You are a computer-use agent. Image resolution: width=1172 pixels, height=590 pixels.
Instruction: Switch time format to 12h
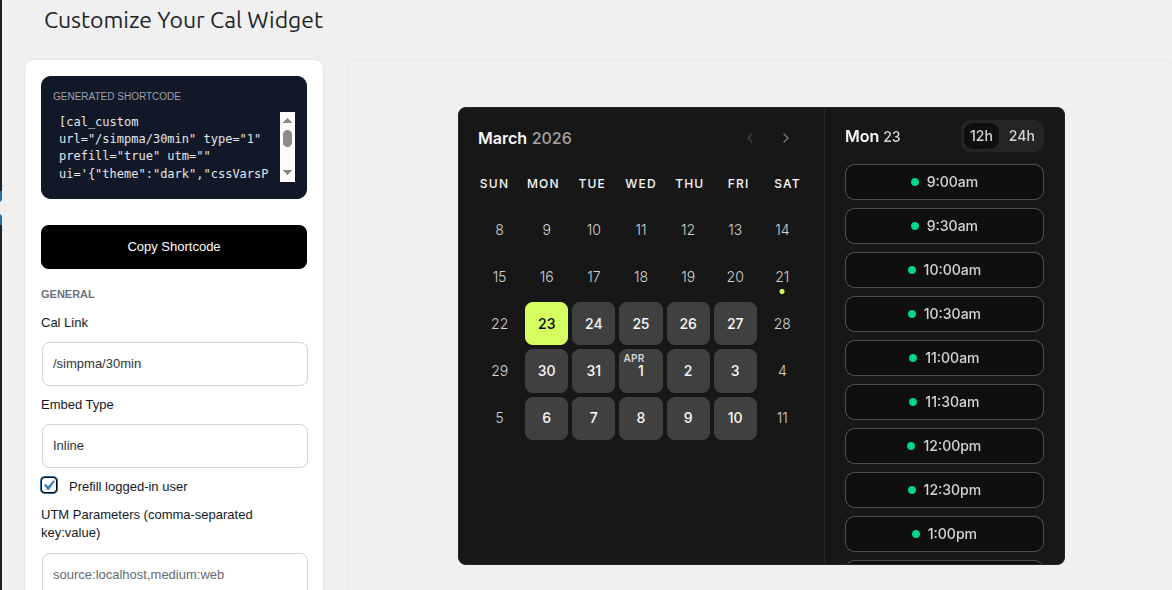[x=981, y=136]
